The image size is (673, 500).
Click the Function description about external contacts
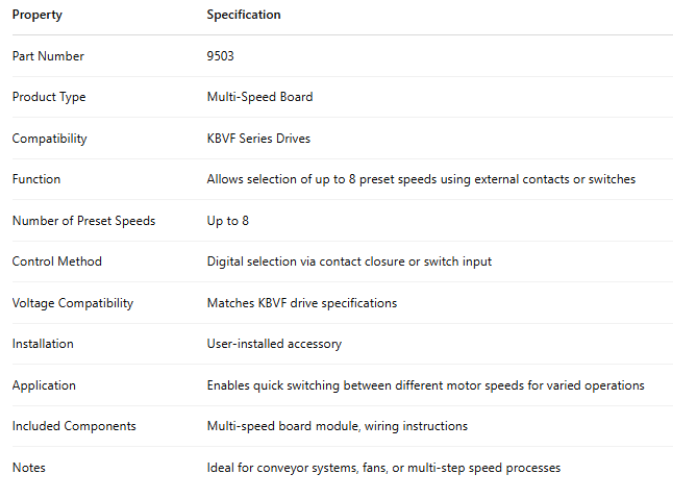click(x=421, y=179)
